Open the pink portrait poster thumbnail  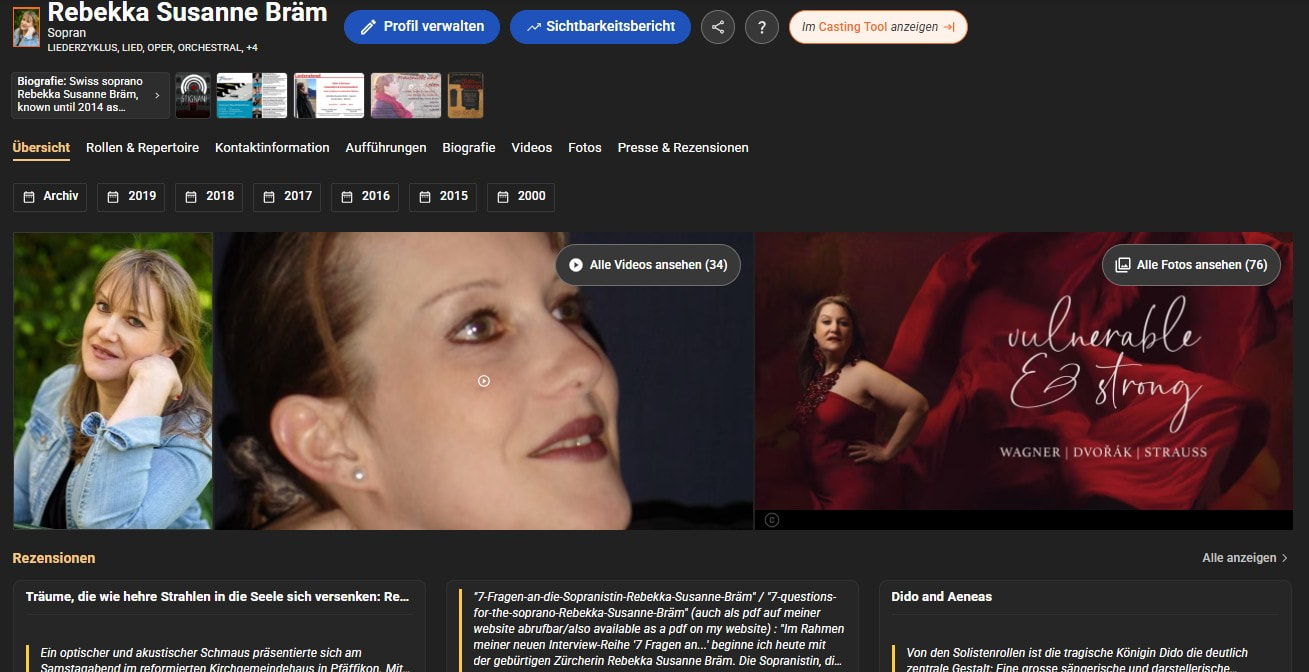[406, 95]
